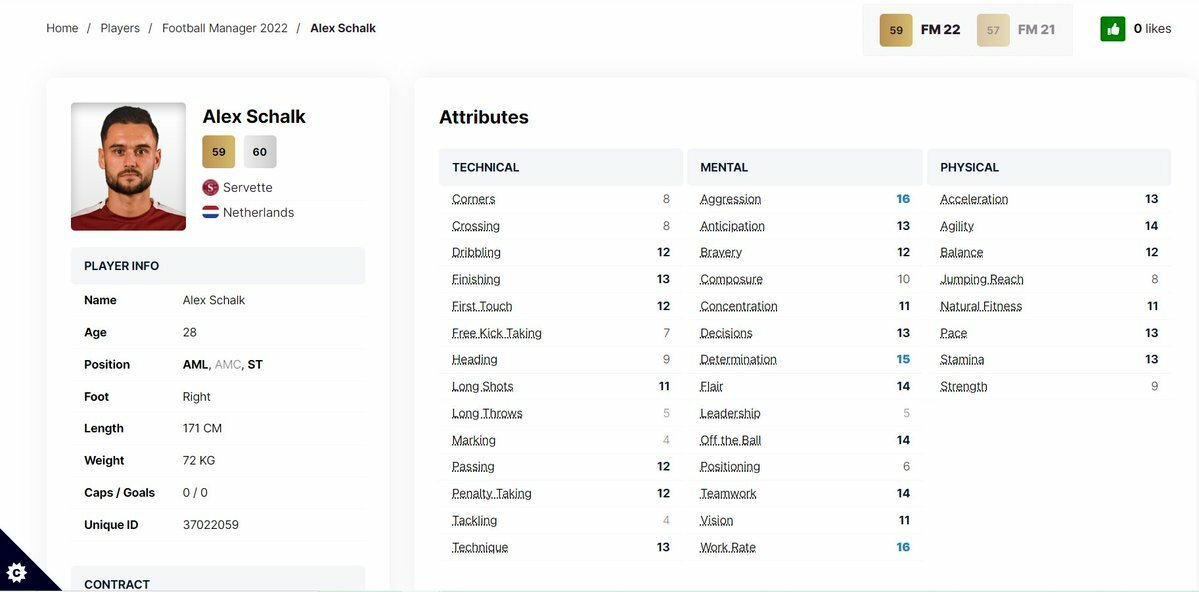
Task: Click the grey 60 potential badge
Action: (x=260, y=152)
